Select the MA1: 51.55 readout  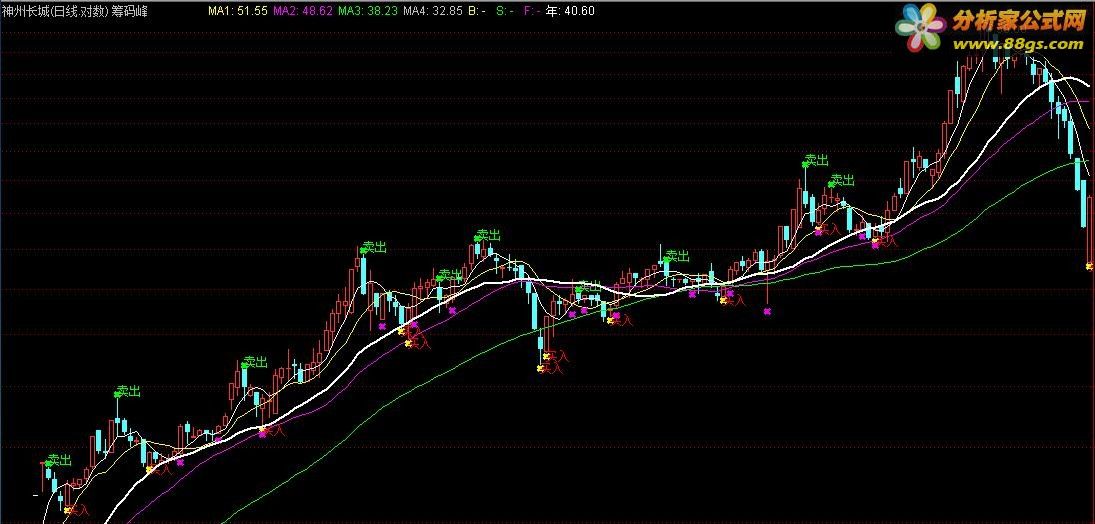[237, 11]
